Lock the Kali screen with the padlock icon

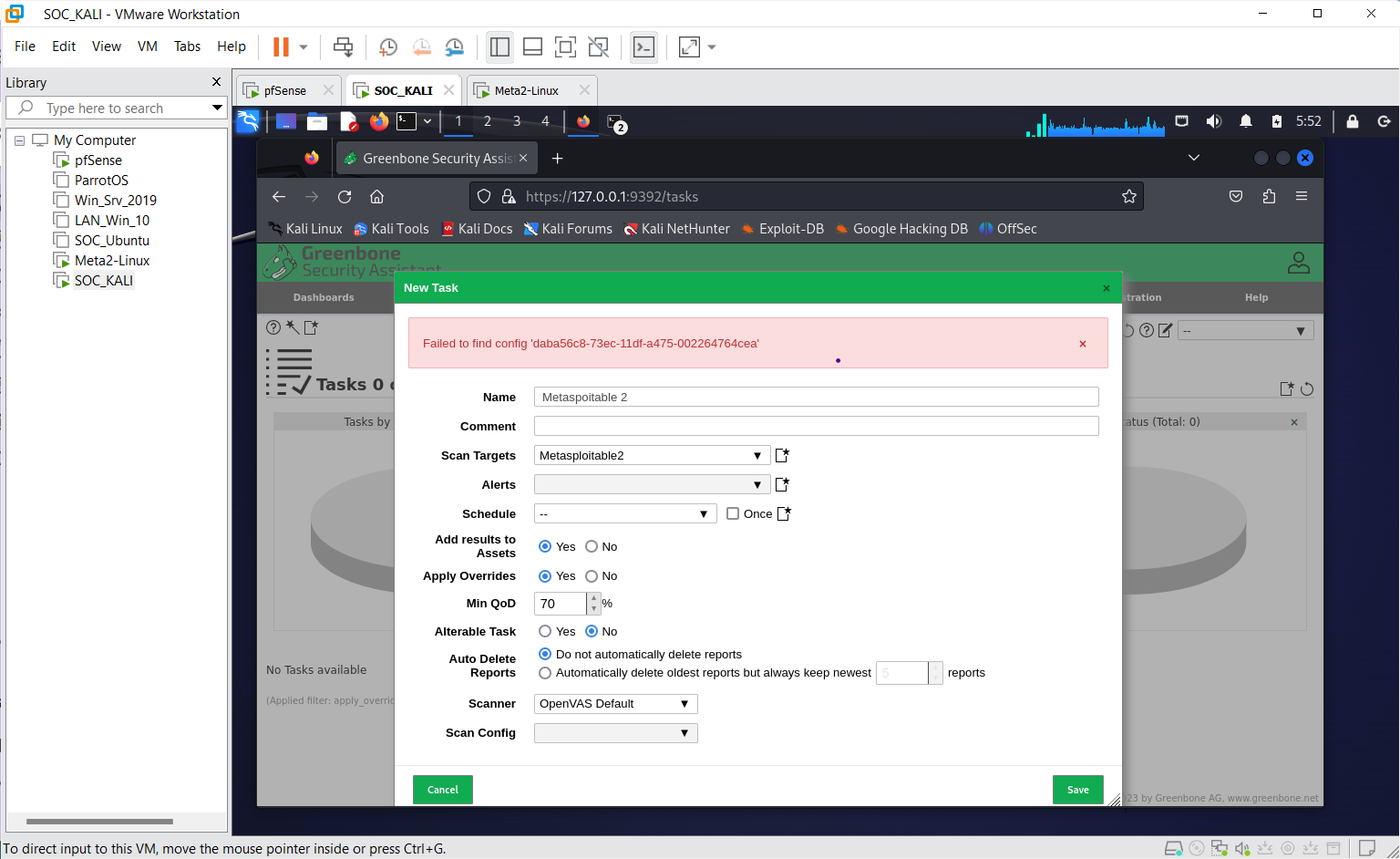pos(1353,121)
